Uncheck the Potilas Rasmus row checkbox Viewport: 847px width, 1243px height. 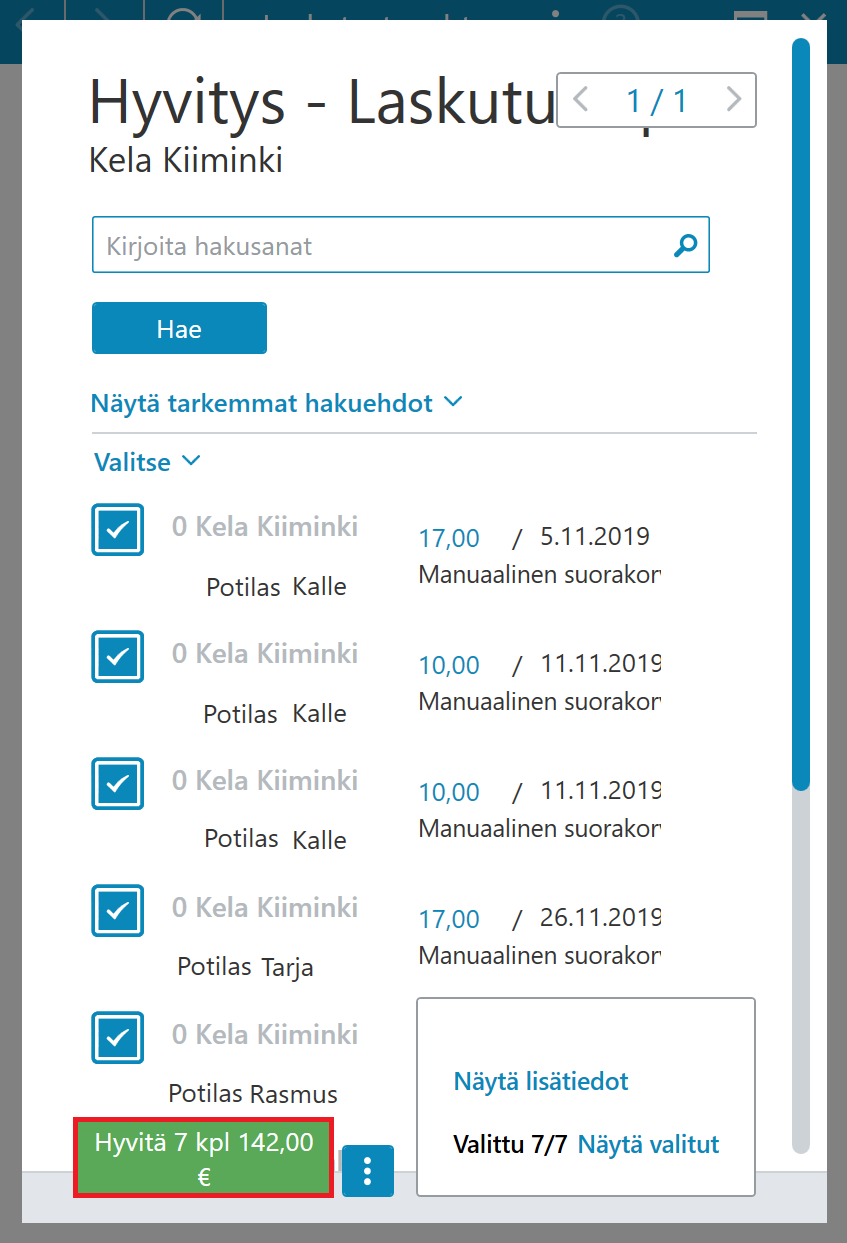(x=118, y=1037)
